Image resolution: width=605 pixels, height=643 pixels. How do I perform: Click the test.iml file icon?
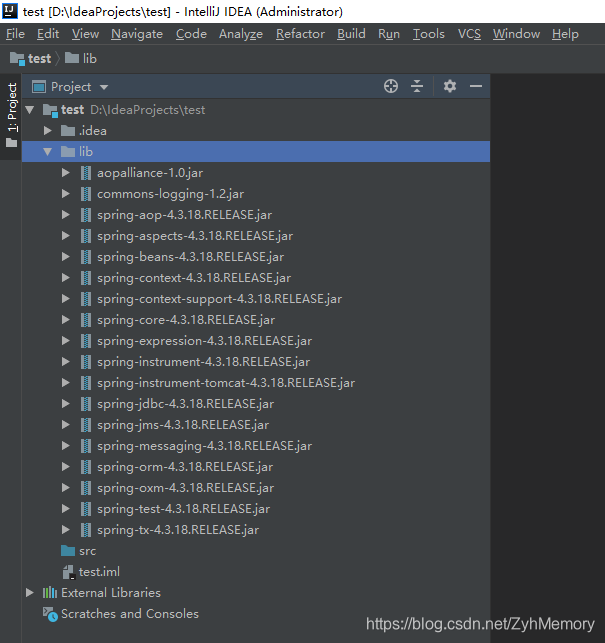pos(68,572)
